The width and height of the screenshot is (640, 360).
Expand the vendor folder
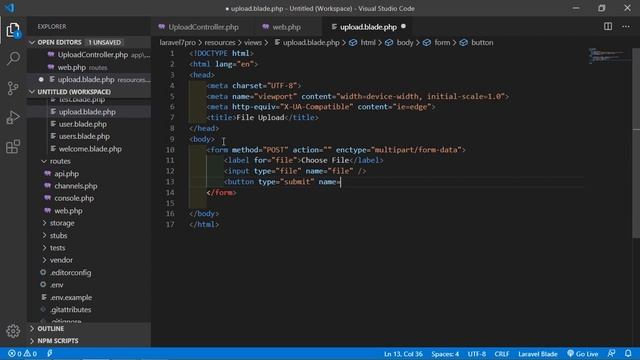(61, 260)
